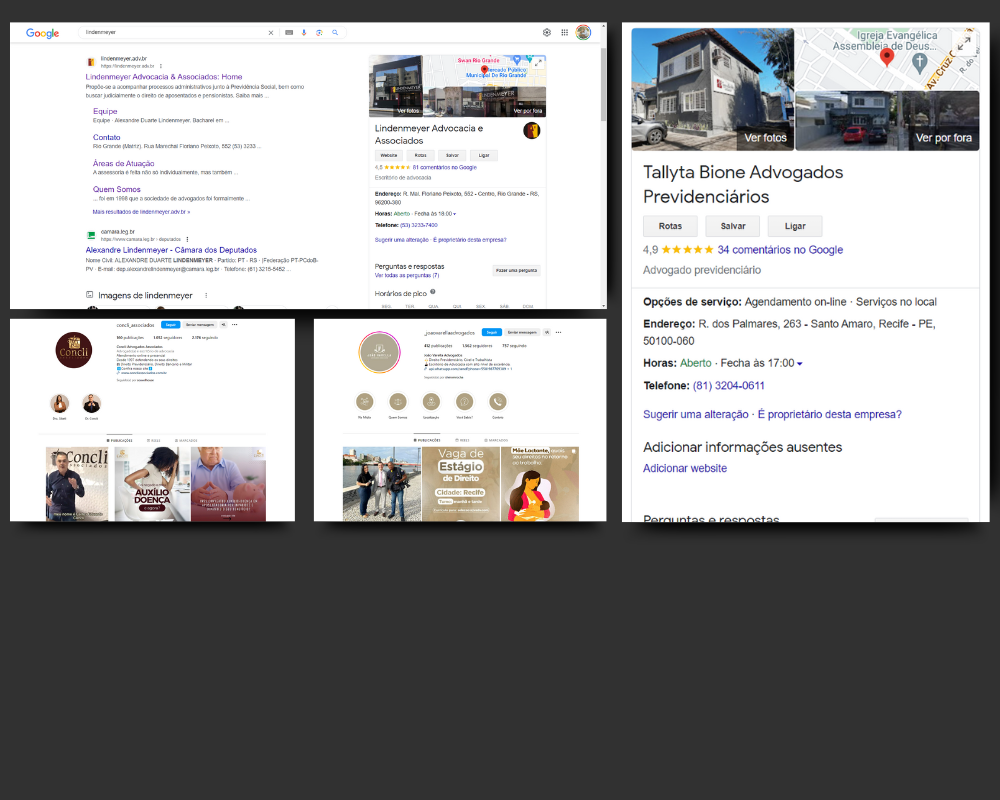Open Lindenmeyer Advocacia & Associados: Home result
This screenshot has height=800, width=1000.
164,77
